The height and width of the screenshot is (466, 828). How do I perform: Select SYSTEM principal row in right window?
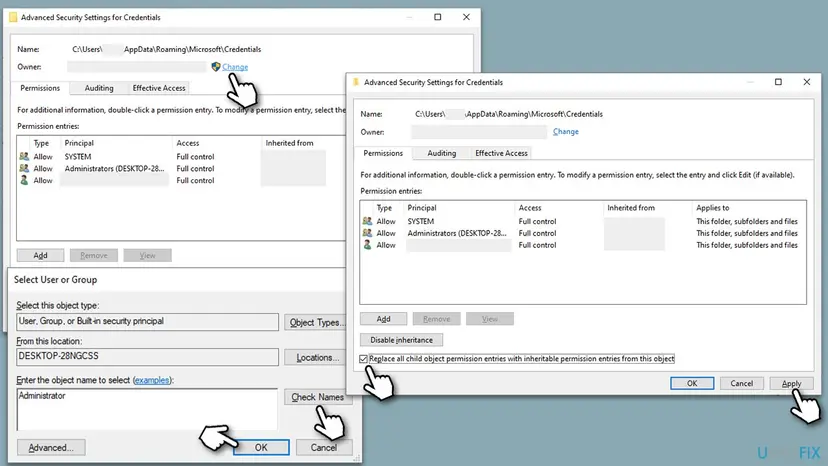coord(583,221)
